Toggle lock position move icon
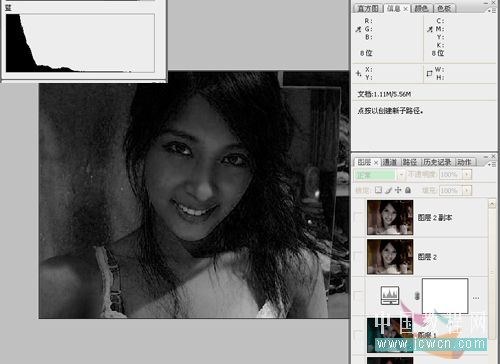The width and height of the screenshot is (500, 364). click(398, 190)
